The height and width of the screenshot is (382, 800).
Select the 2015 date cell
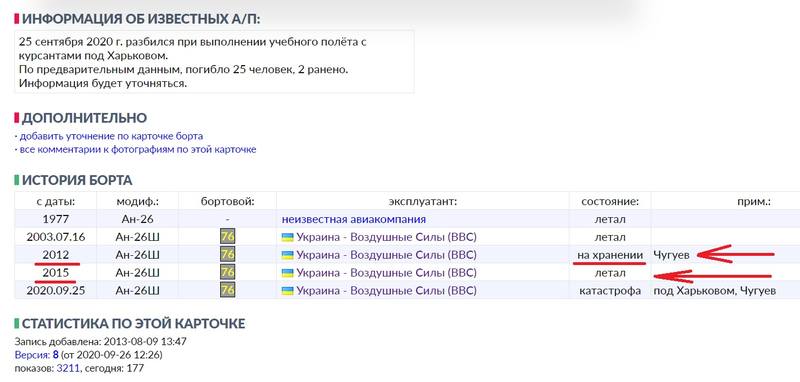pos(56,273)
